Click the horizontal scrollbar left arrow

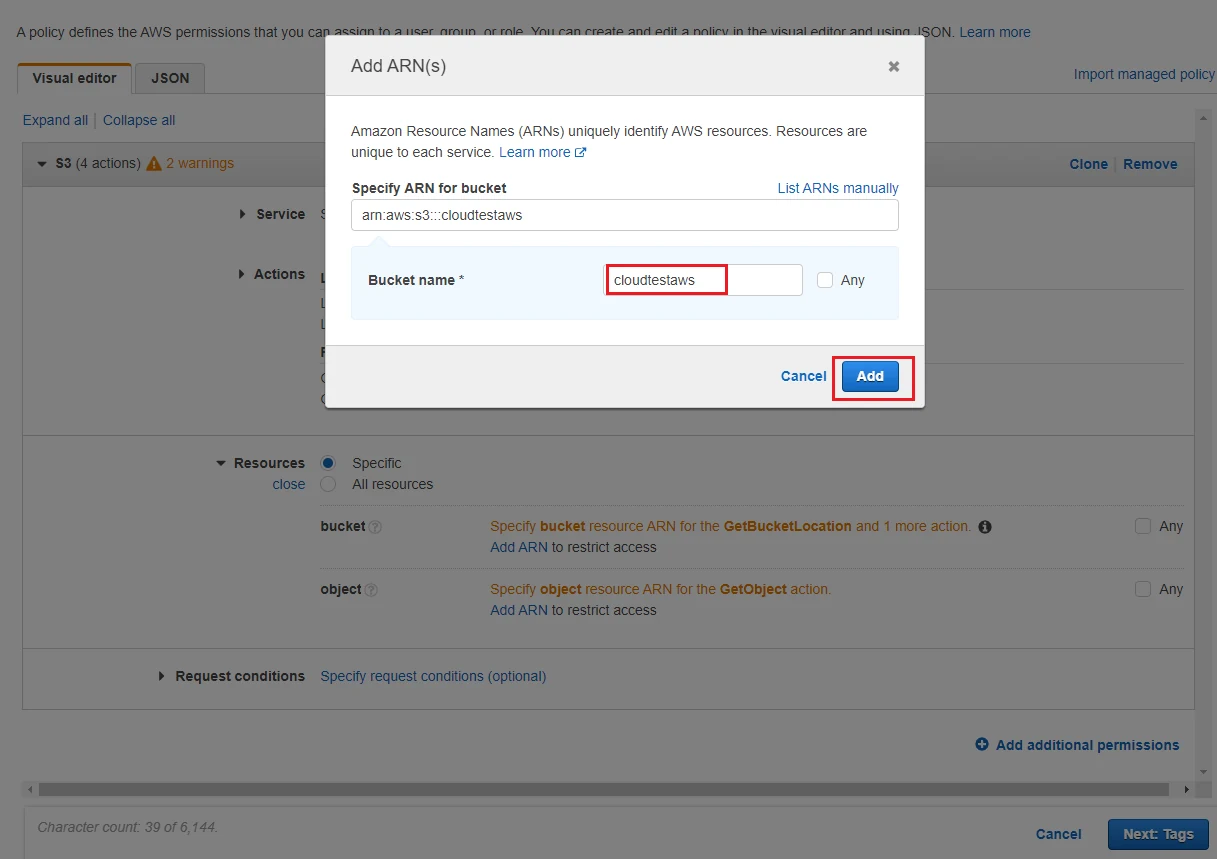[x=29, y=789]
